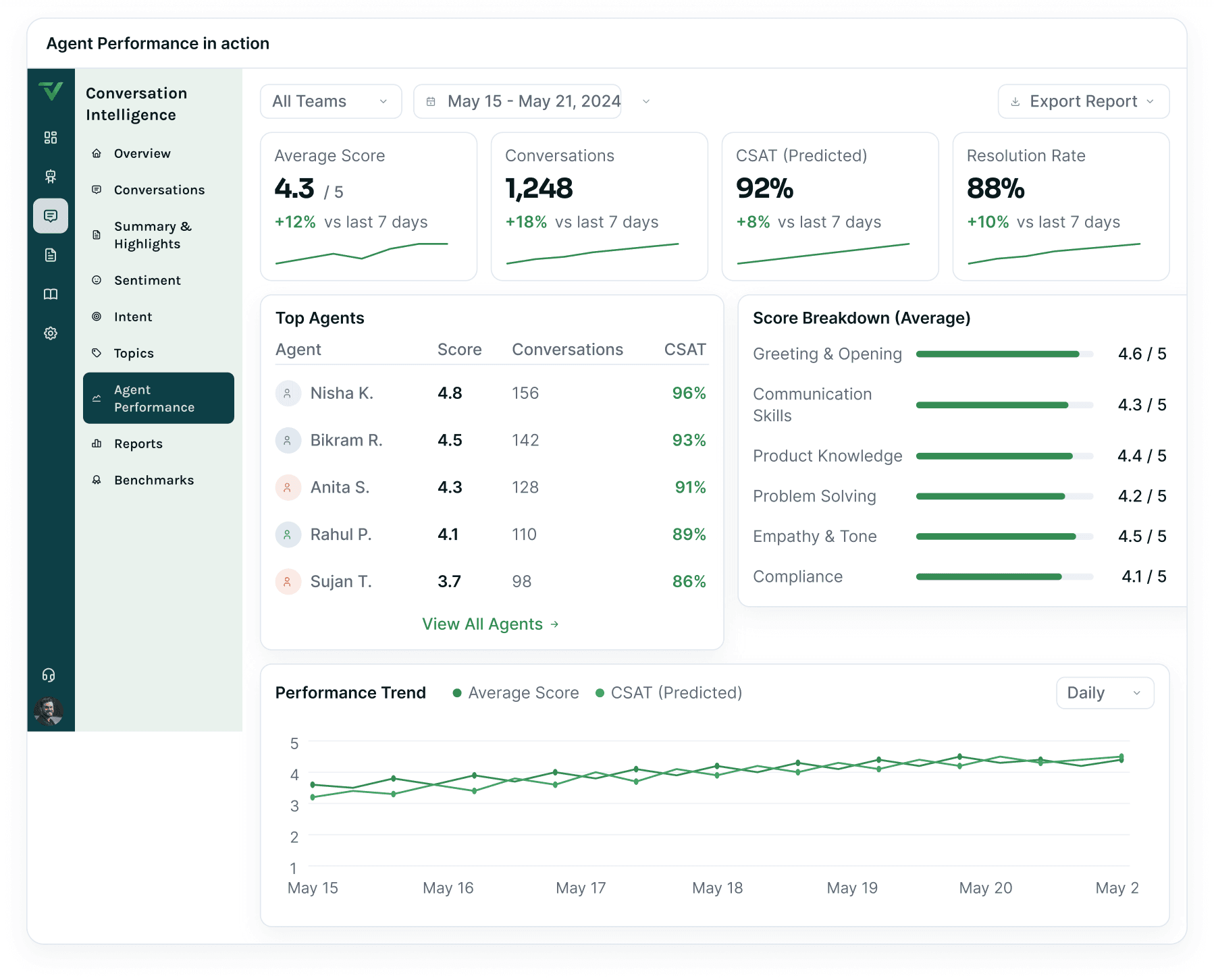1214x980 pixels.
Task: Open the May 15 - May 21, 2024 date range
Action: tap(517, 101)
